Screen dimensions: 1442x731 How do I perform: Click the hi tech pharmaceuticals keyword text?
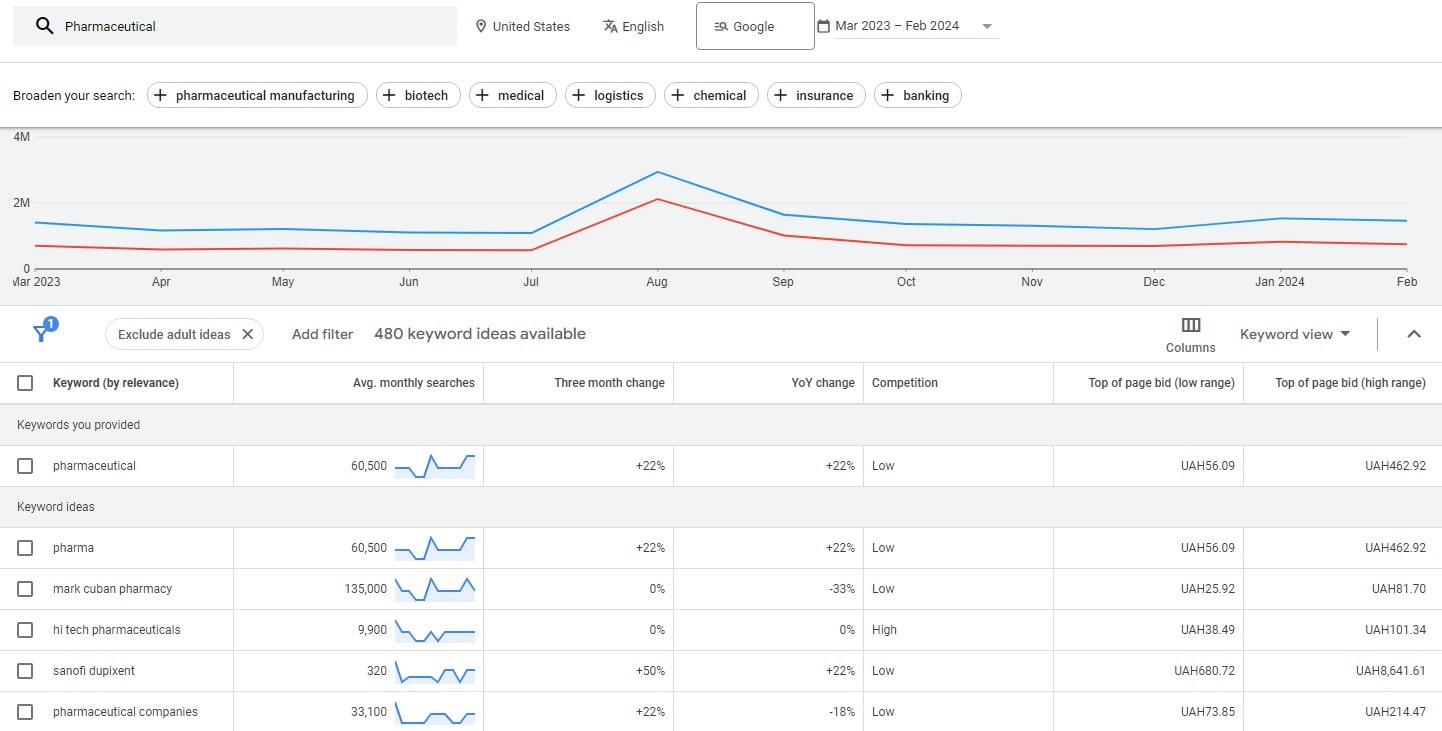pyautogui.click(x=117, y=630)
